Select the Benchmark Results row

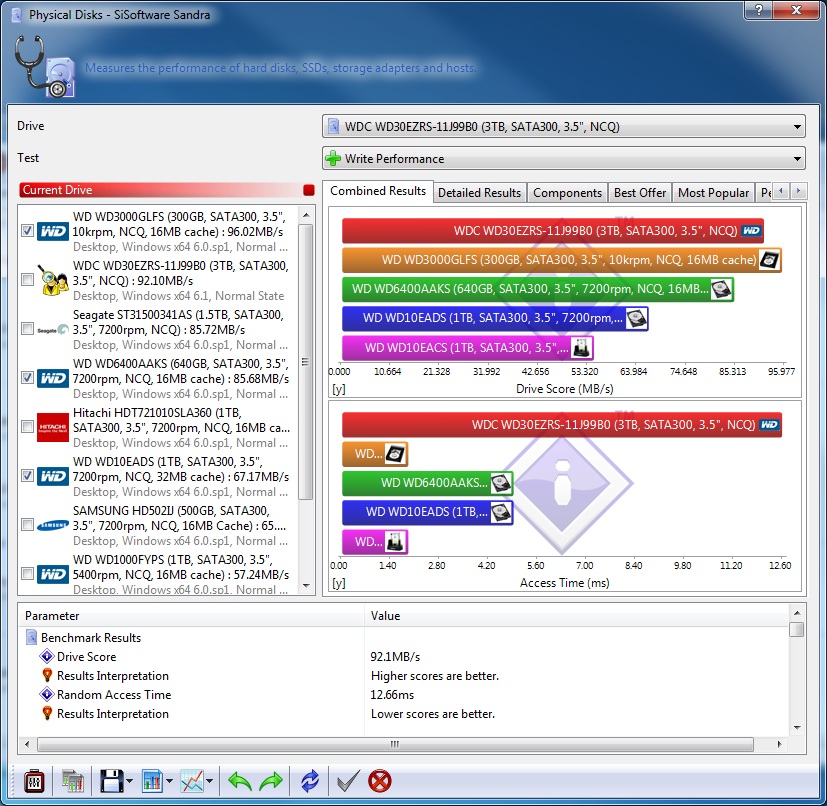pos(404,638)
